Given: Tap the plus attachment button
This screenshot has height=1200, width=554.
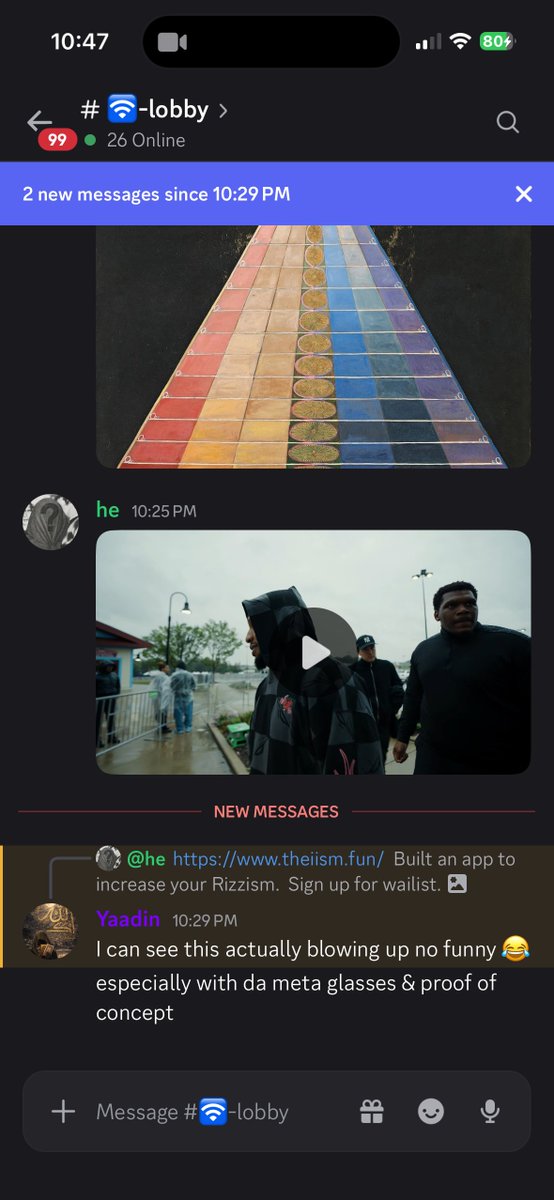Looking at the screenshot, I should coord(63,1111).
